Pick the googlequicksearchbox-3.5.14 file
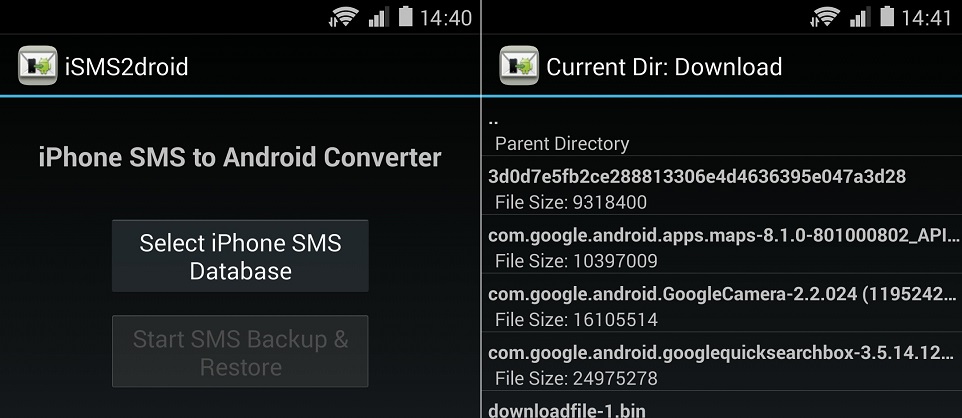Image resolution: width=962 pixels, height=418 pixels. (x=722, y=362)
